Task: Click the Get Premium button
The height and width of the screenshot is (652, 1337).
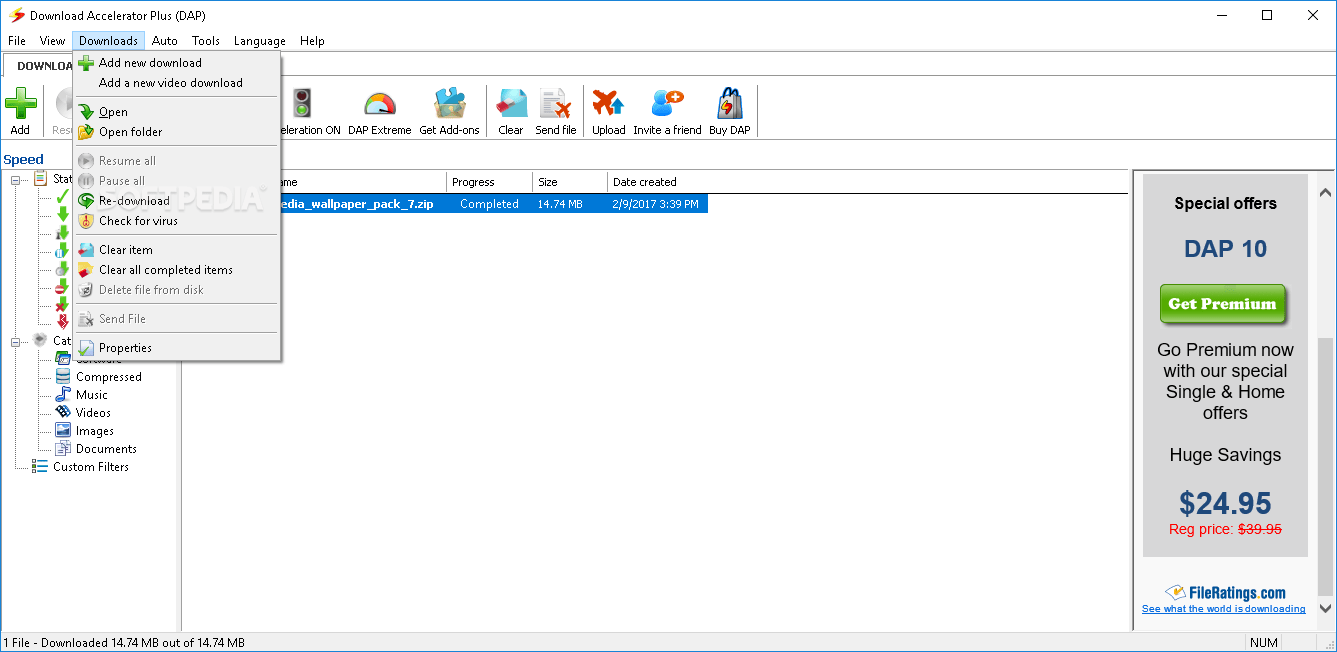Action: [x=1223, y=303]
